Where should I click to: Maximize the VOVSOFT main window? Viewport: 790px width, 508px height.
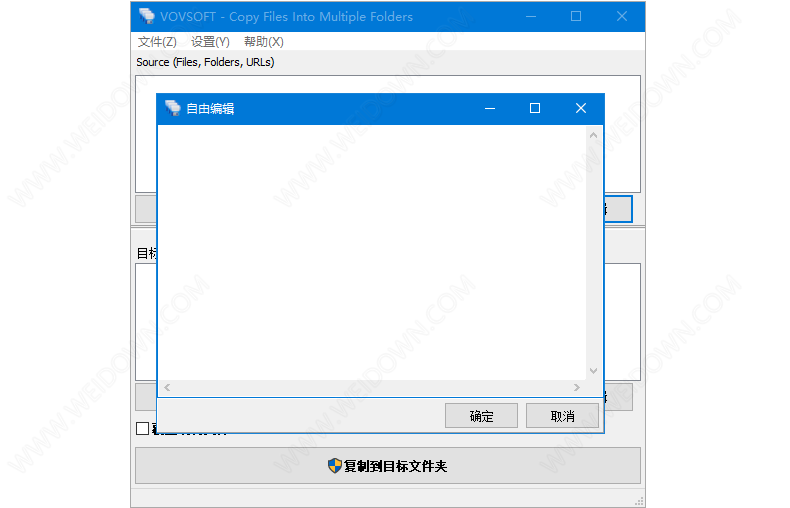576,16
